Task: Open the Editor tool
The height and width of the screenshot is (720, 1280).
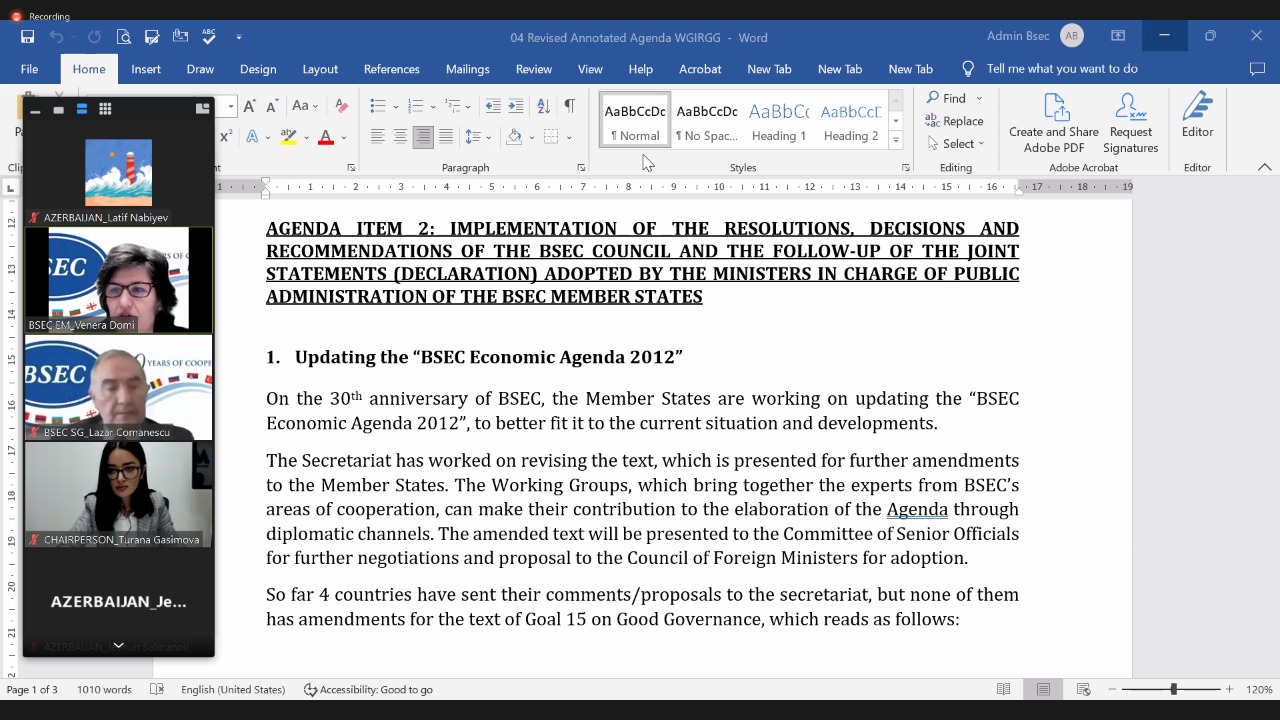Action: coord(1197,118)
